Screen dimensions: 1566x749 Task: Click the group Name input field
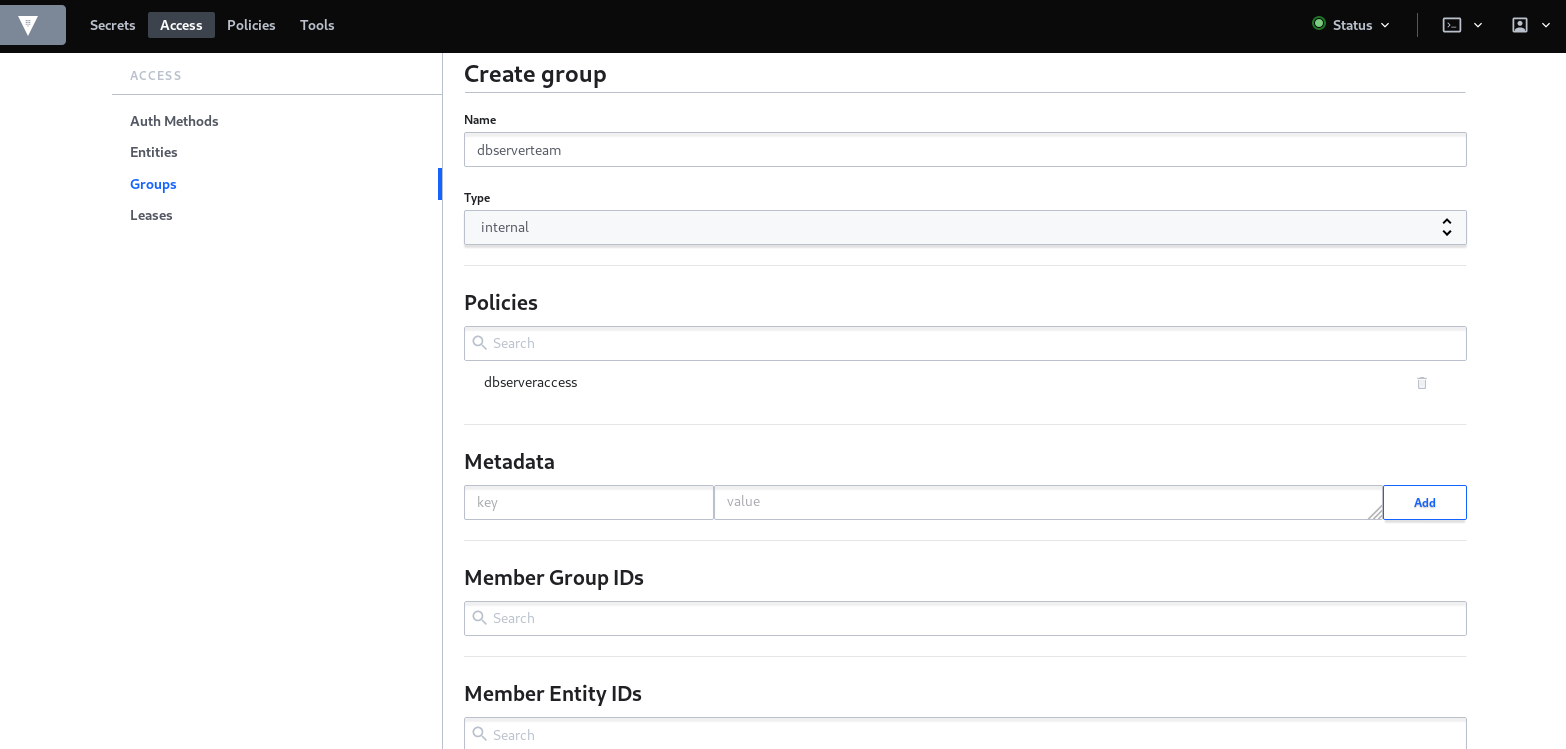(x=964, y=150)
